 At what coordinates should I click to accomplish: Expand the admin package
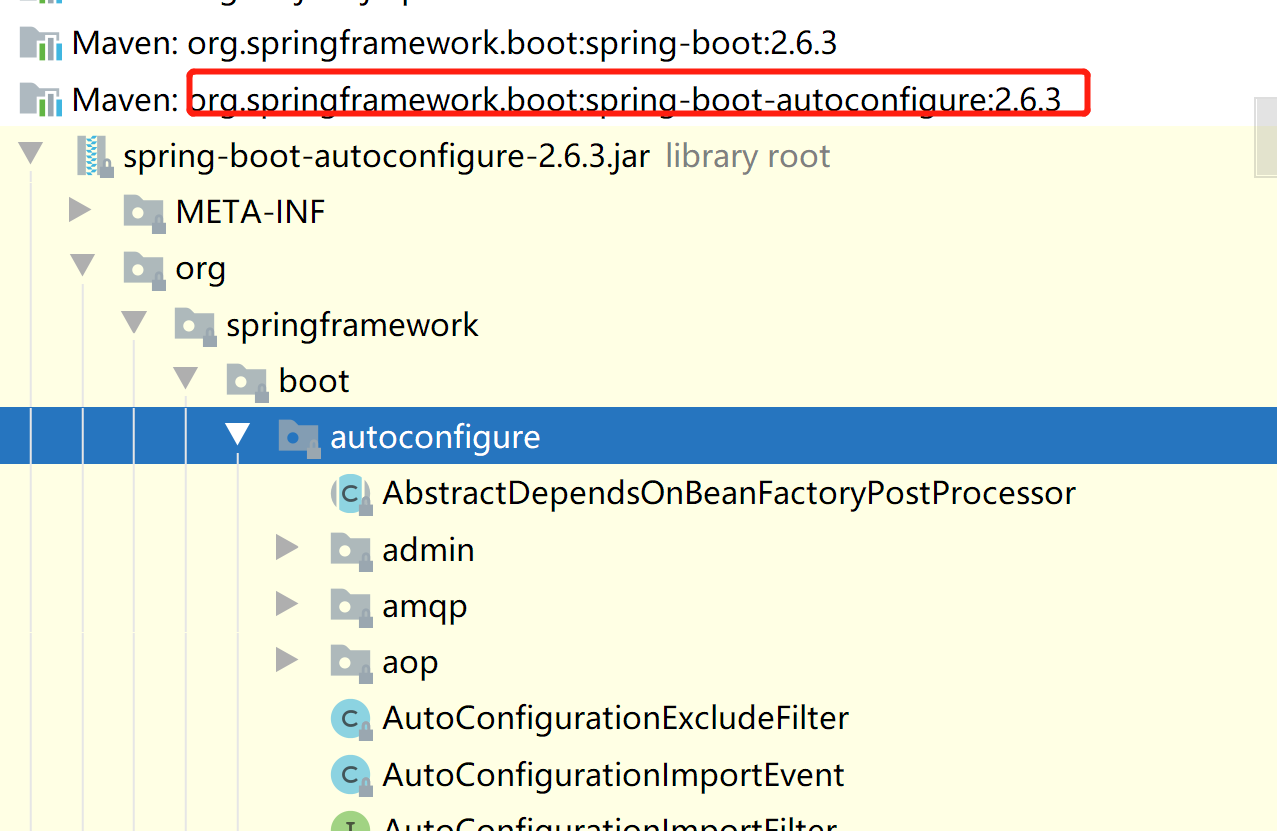click(287, 547)
